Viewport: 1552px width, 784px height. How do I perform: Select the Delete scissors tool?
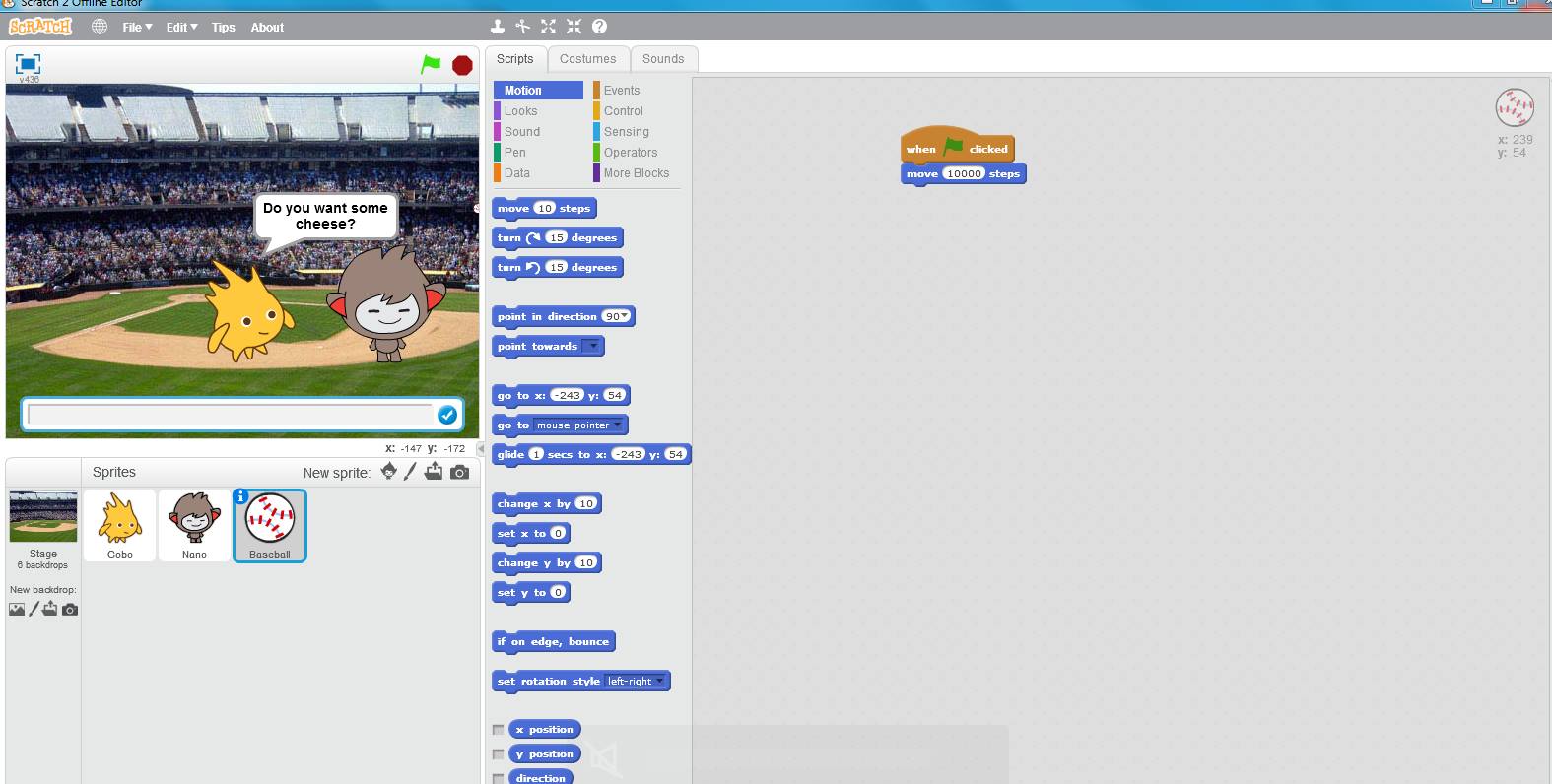coord(523,27)
